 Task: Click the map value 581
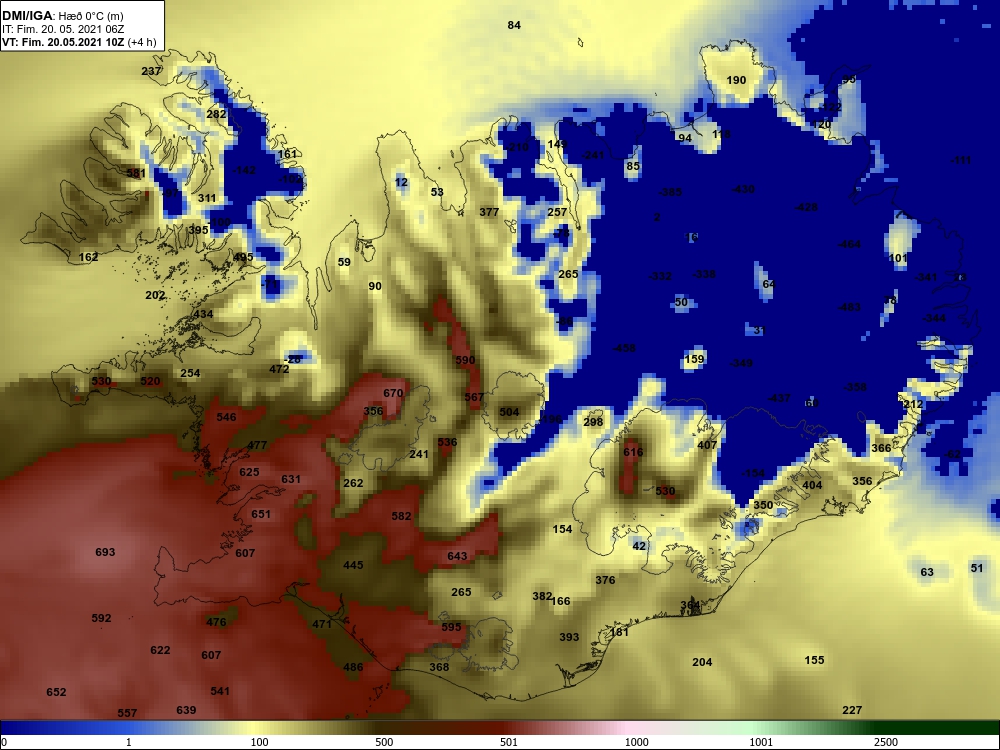point(136,172)
